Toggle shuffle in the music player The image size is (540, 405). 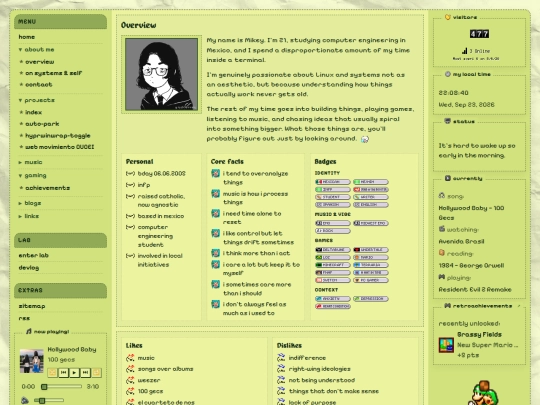[52, 372]
